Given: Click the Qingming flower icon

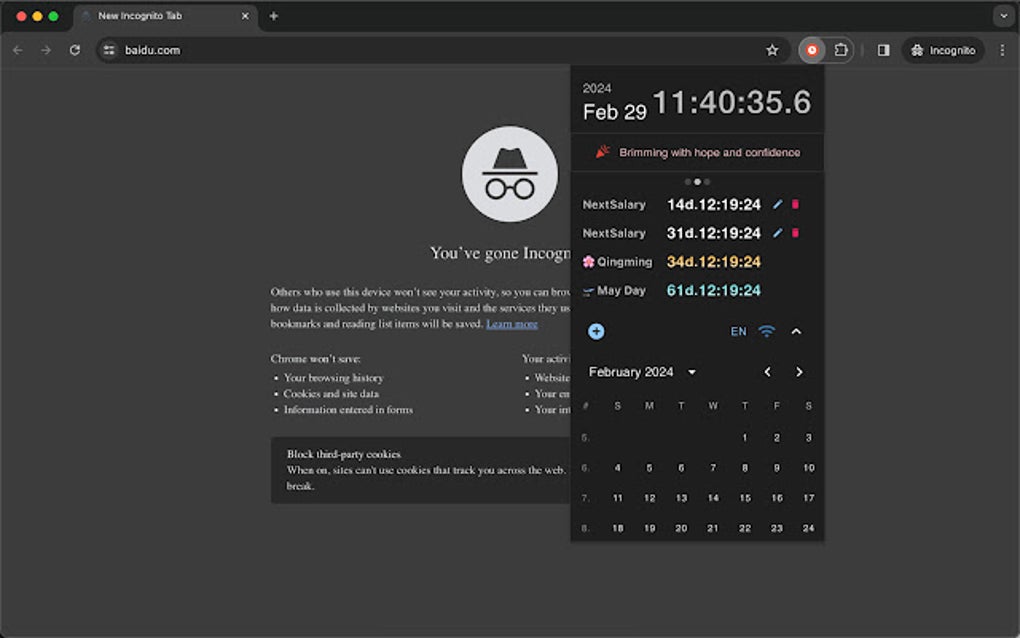Looking at the screenshot, I should [589, 261].
